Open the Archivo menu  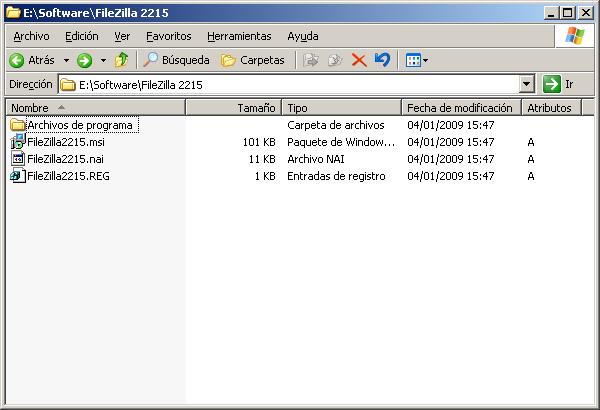tap(31, 36)
